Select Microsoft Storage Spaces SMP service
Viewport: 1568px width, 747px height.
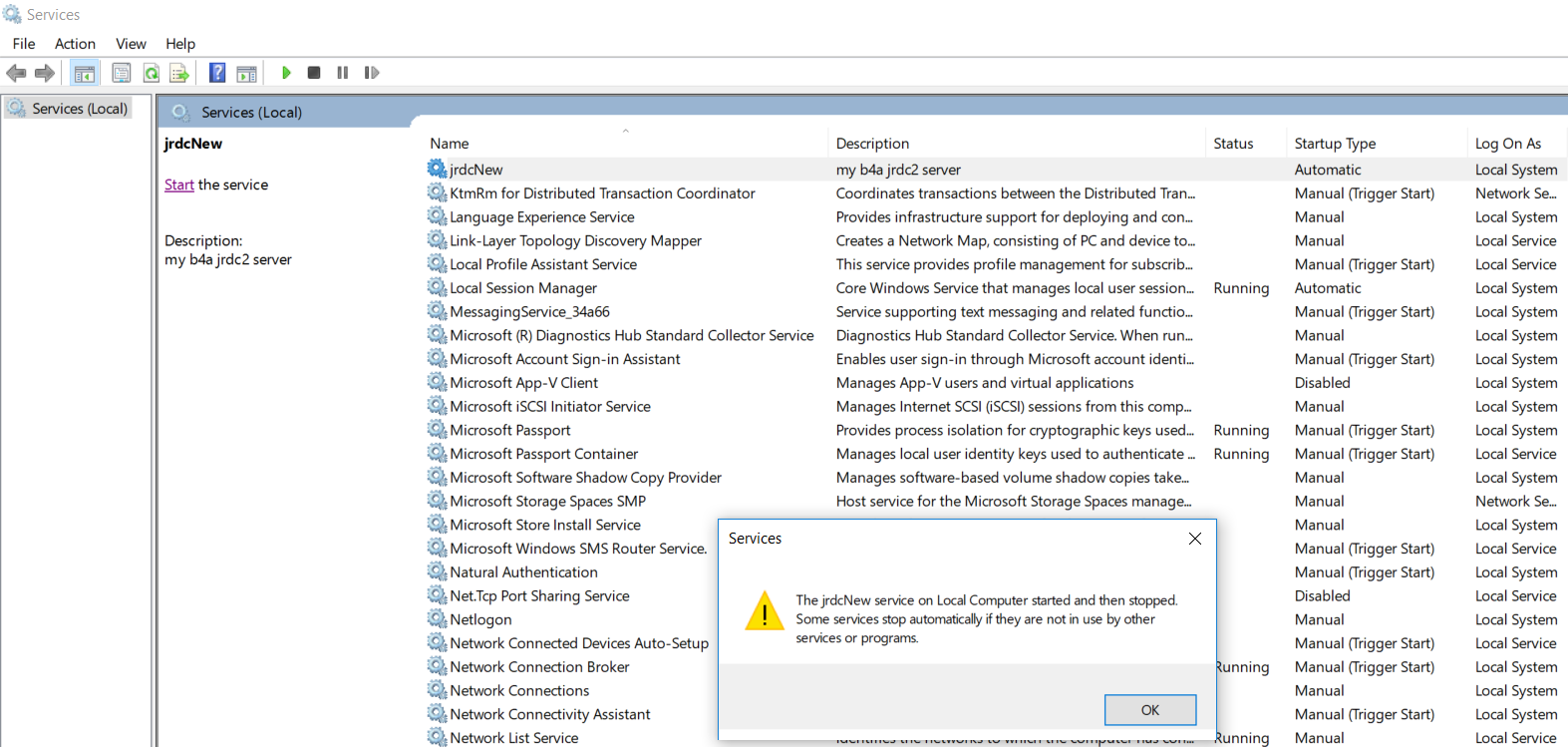pos(547,501)
